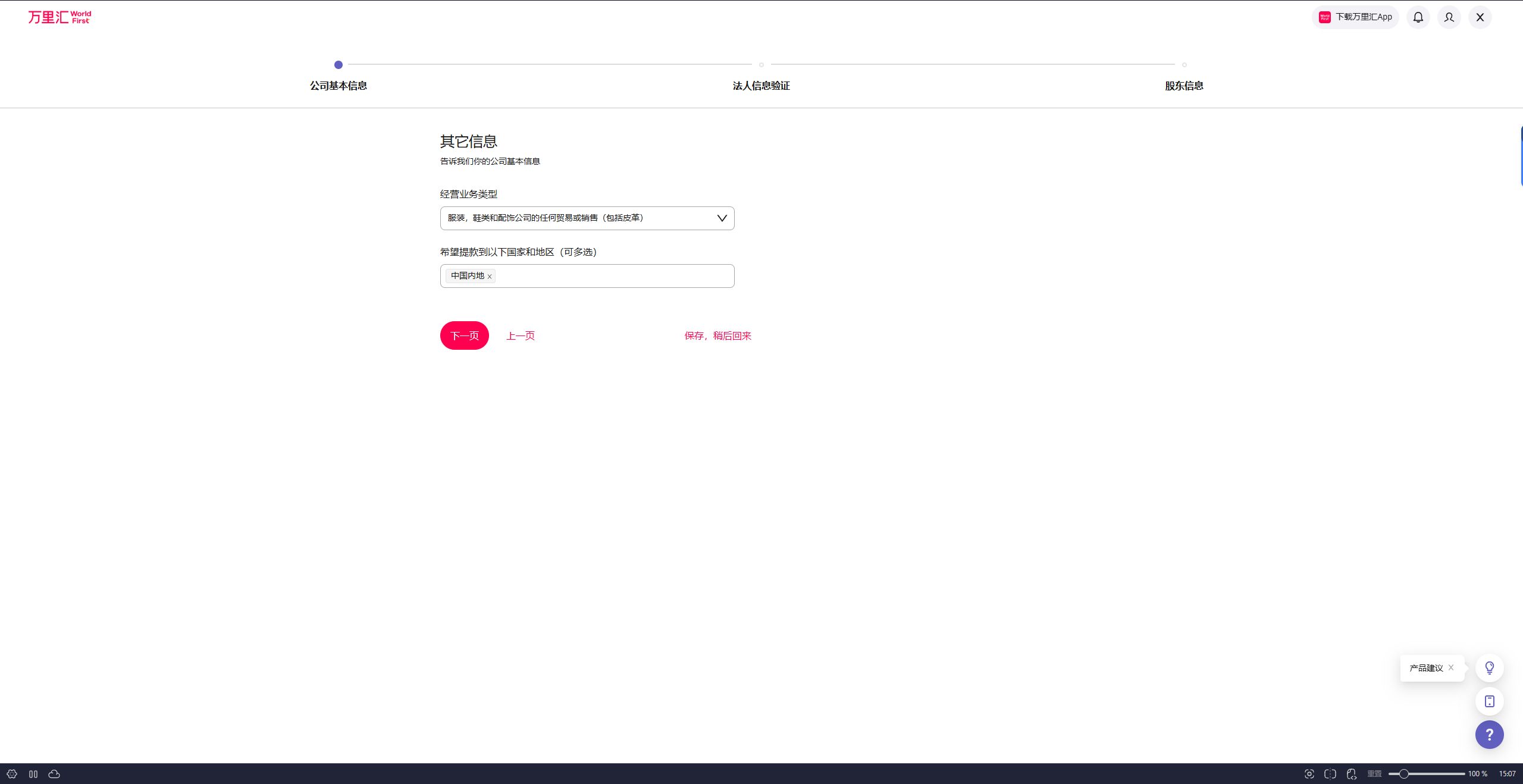Click the blue scrollbar thumb on the right edge
The width and height of the screenshot is (1523, 784).
[1521, 156]
